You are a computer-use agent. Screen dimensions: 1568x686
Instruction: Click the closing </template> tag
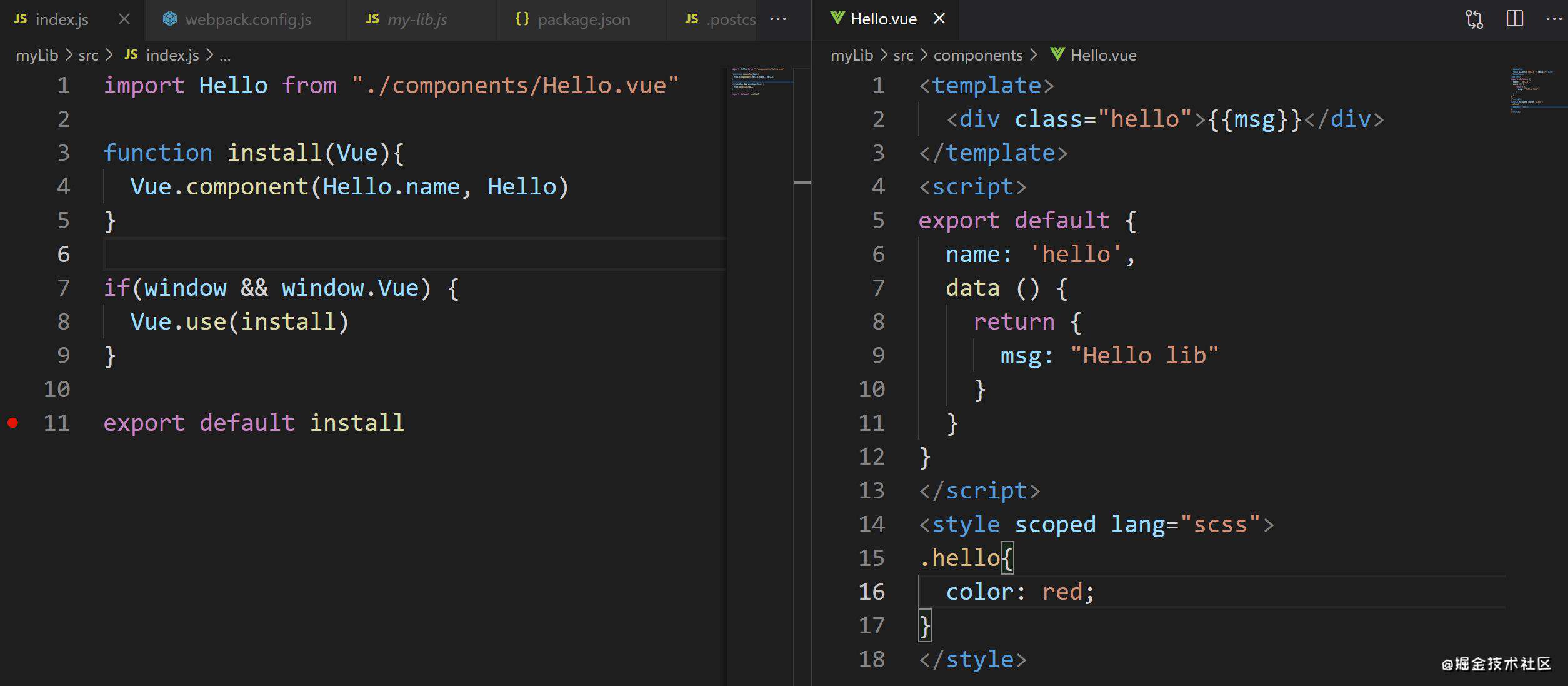pos(993,153)
